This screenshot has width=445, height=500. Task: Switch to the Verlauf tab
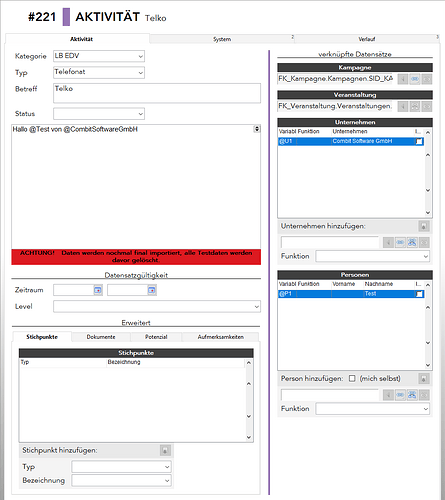(x=367, y=39)
